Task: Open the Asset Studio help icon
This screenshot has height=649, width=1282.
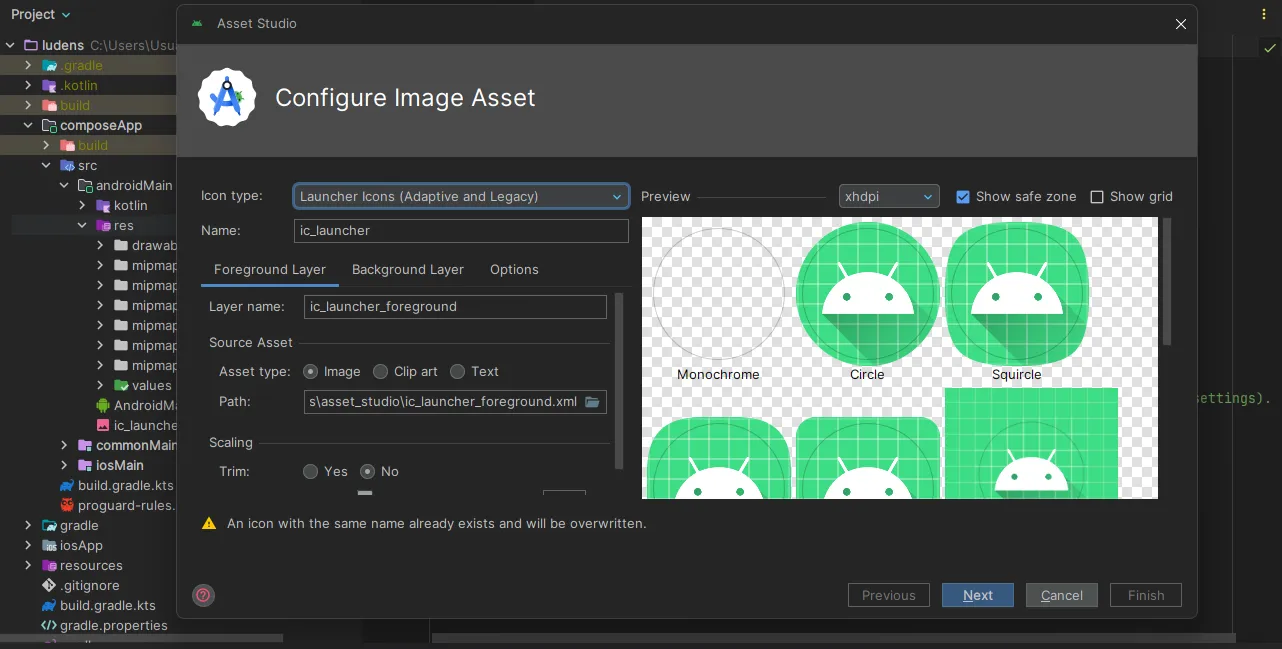Action: point(203,595)
